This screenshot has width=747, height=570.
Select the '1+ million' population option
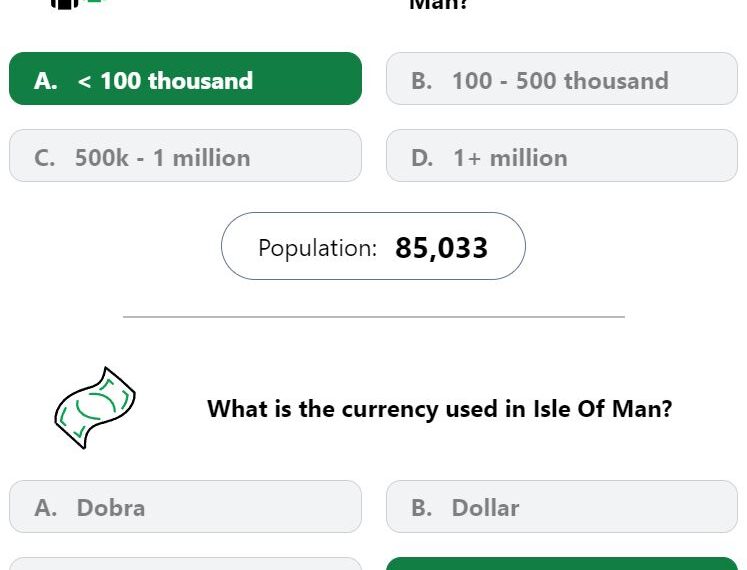[562, 155]
